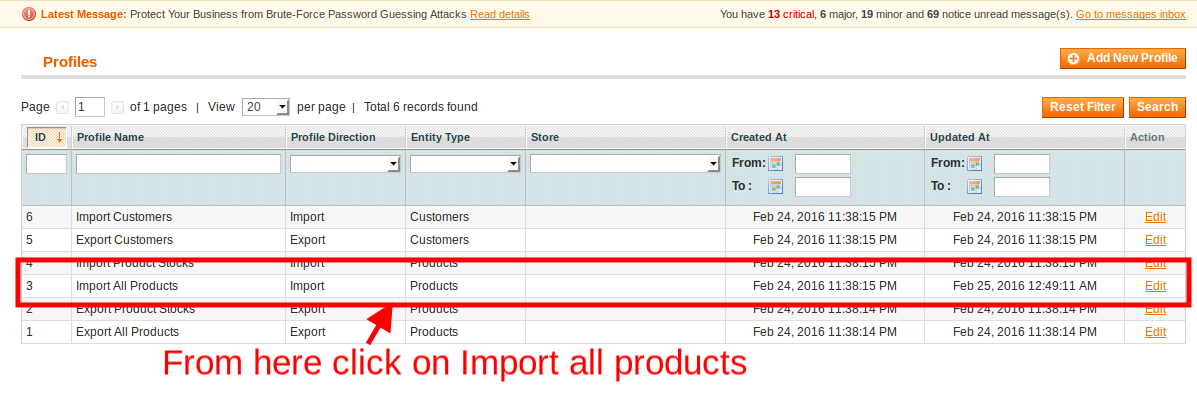The height and width of the screenshot is (393, 1197).
Task: Change the per page View dropdown
Action: (x=266, y=108)
